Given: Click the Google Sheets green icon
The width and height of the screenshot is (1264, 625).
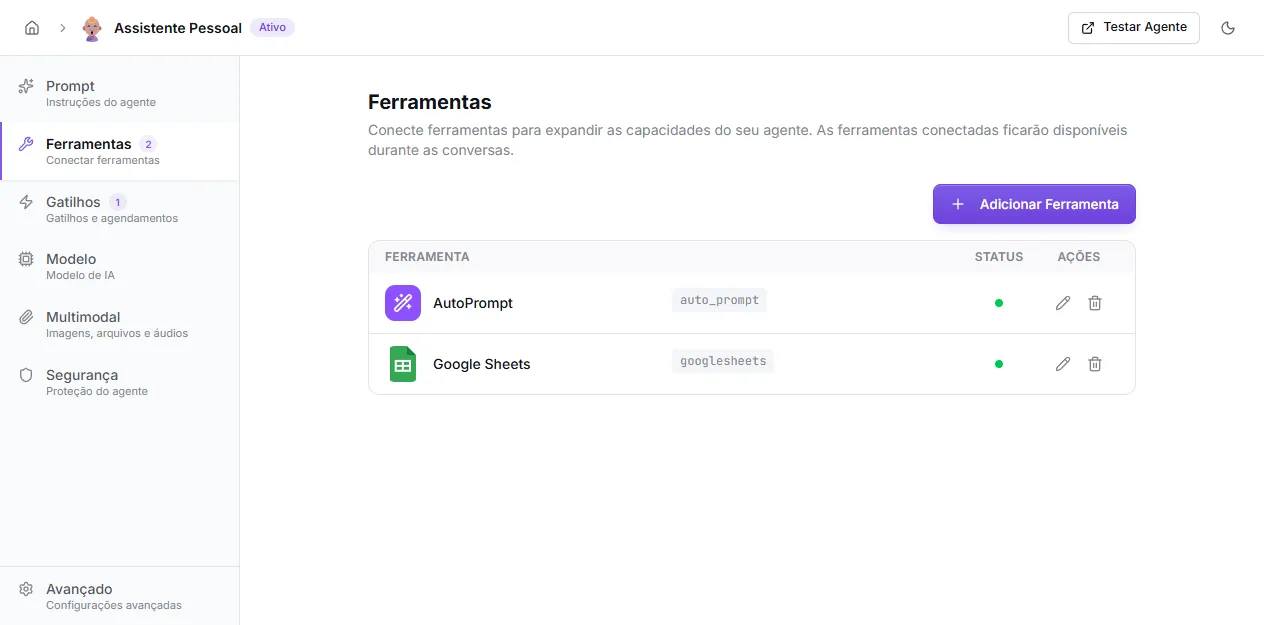Looking at the screenshot, I should point(403,364).
